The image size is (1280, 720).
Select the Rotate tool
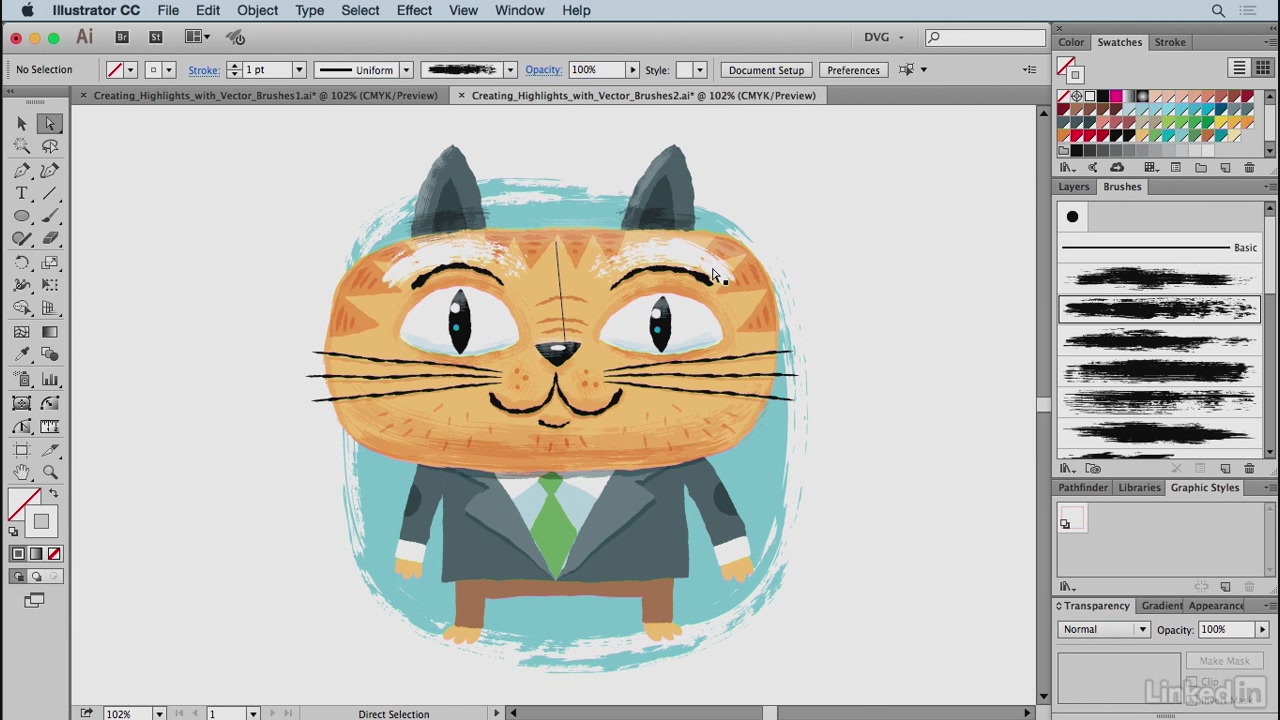22,263
